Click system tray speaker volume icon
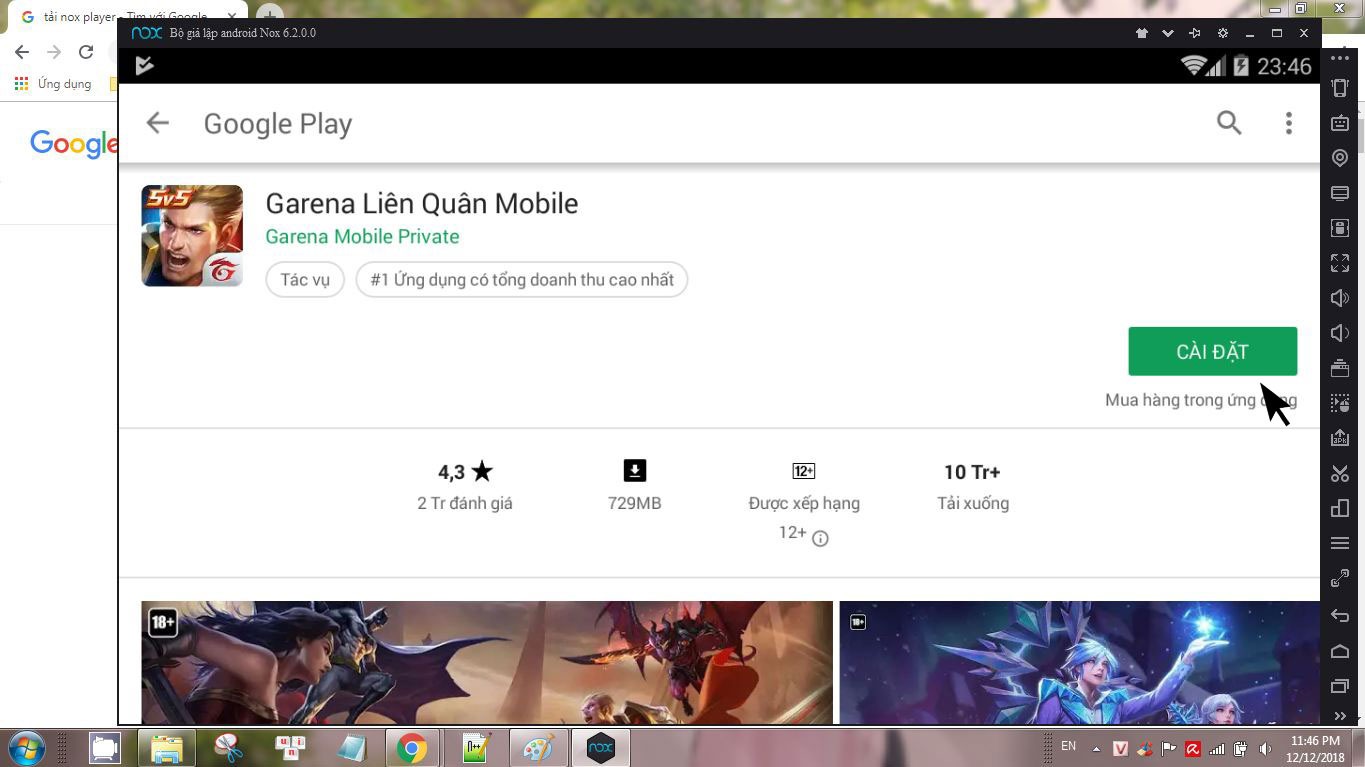Screen dimensions: 1365x767 point(1265,748)
